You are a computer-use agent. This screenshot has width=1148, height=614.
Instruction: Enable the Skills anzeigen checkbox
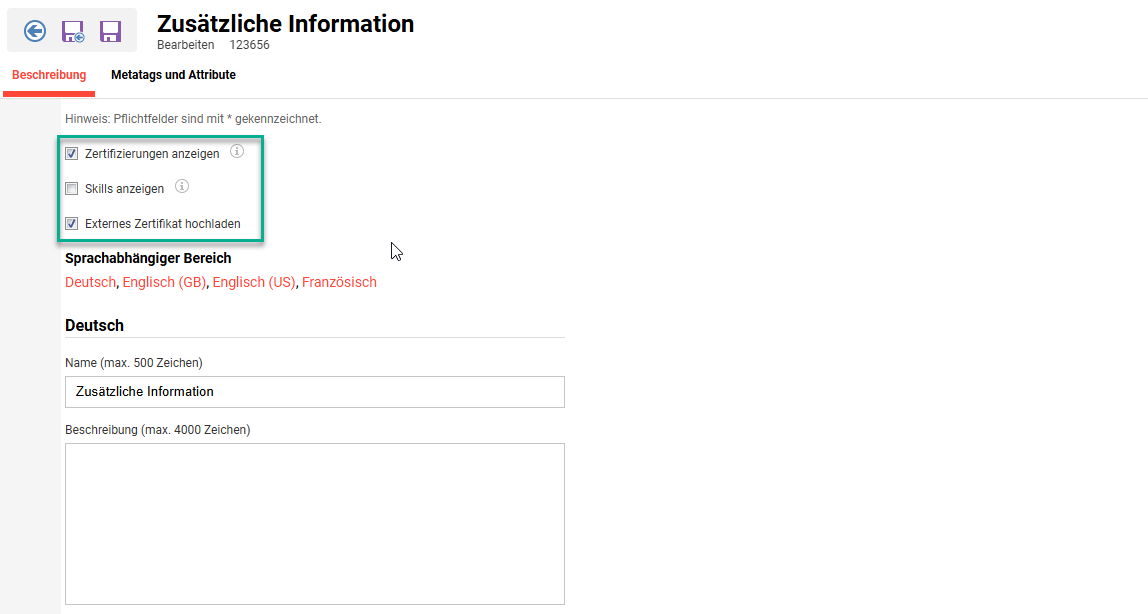71,188
